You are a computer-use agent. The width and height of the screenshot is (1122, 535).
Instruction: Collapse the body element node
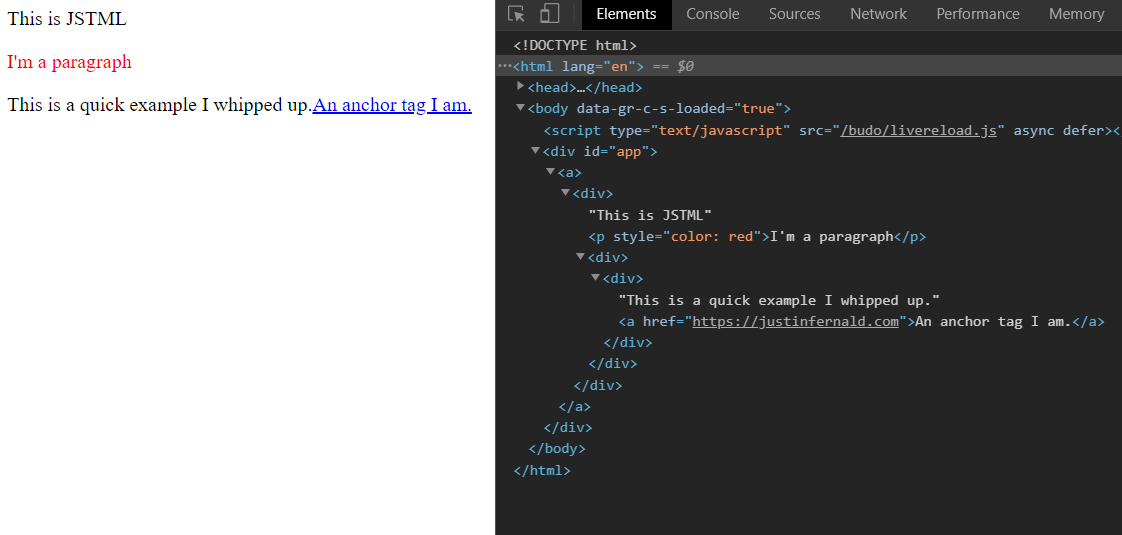click(x=520, y=108)
